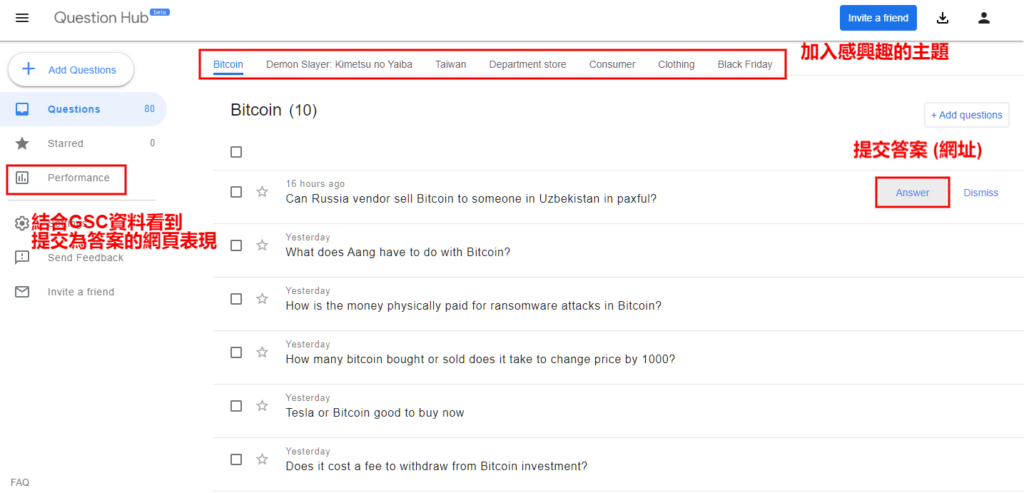Open Questions in the sidebar
The width and height of the screenshot is (1024, 493).
(83, 109)
